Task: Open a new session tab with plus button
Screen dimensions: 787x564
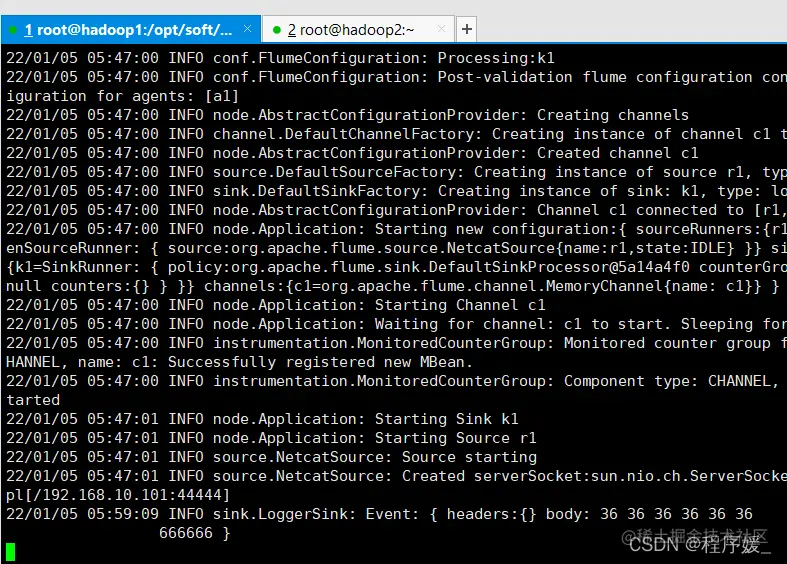Action: (x=466, y=29)
